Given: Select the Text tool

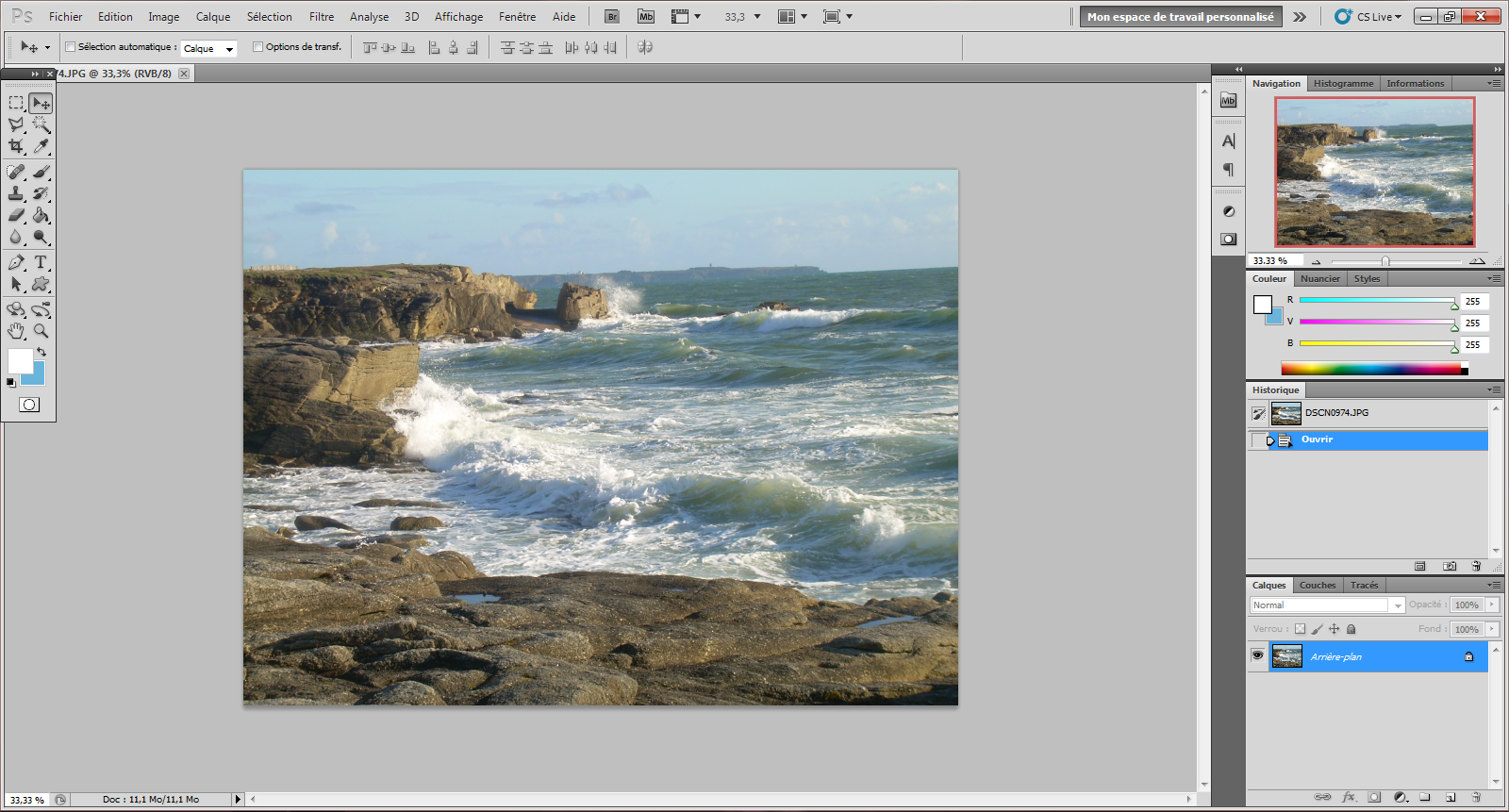Looking at the screenshot, I should point(41,262).
